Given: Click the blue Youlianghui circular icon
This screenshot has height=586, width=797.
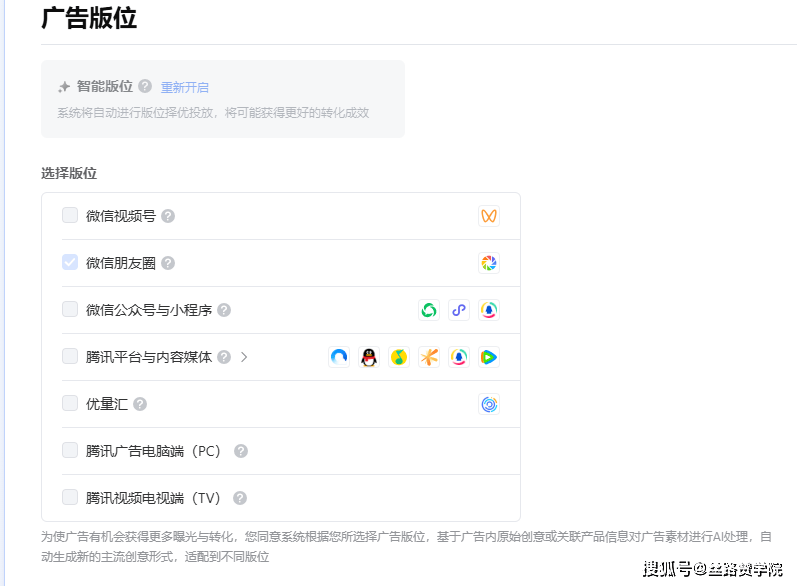Looking at the screenshot, I should coord(489,404).
